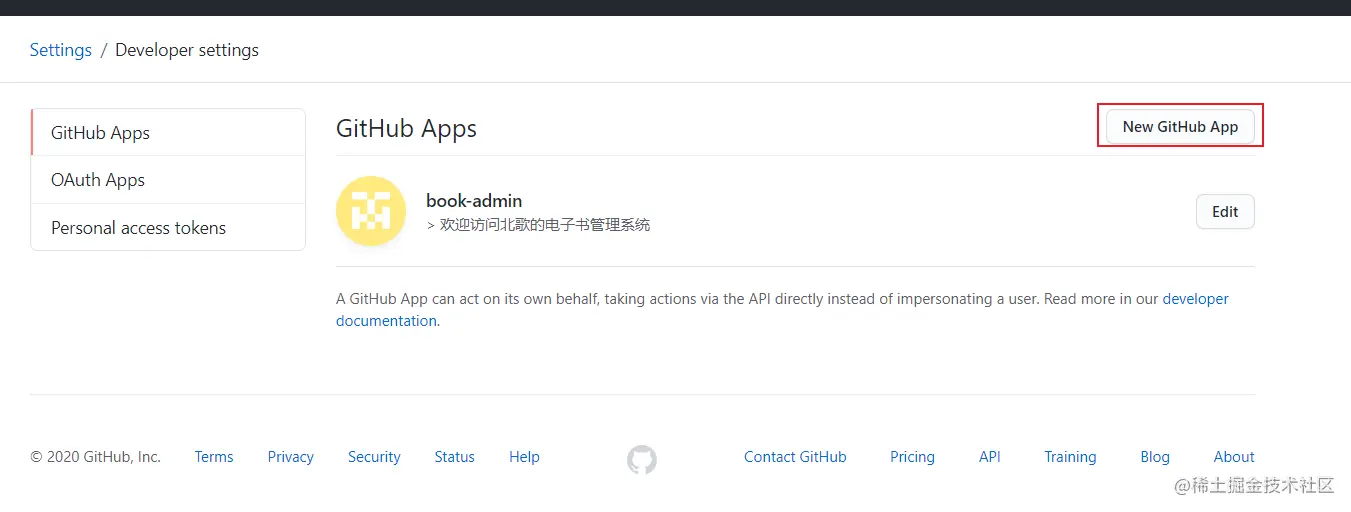This screenshot has height=512, width=1351.
Task: Select OAuth Apps in the sidebar
Action: 98,180
